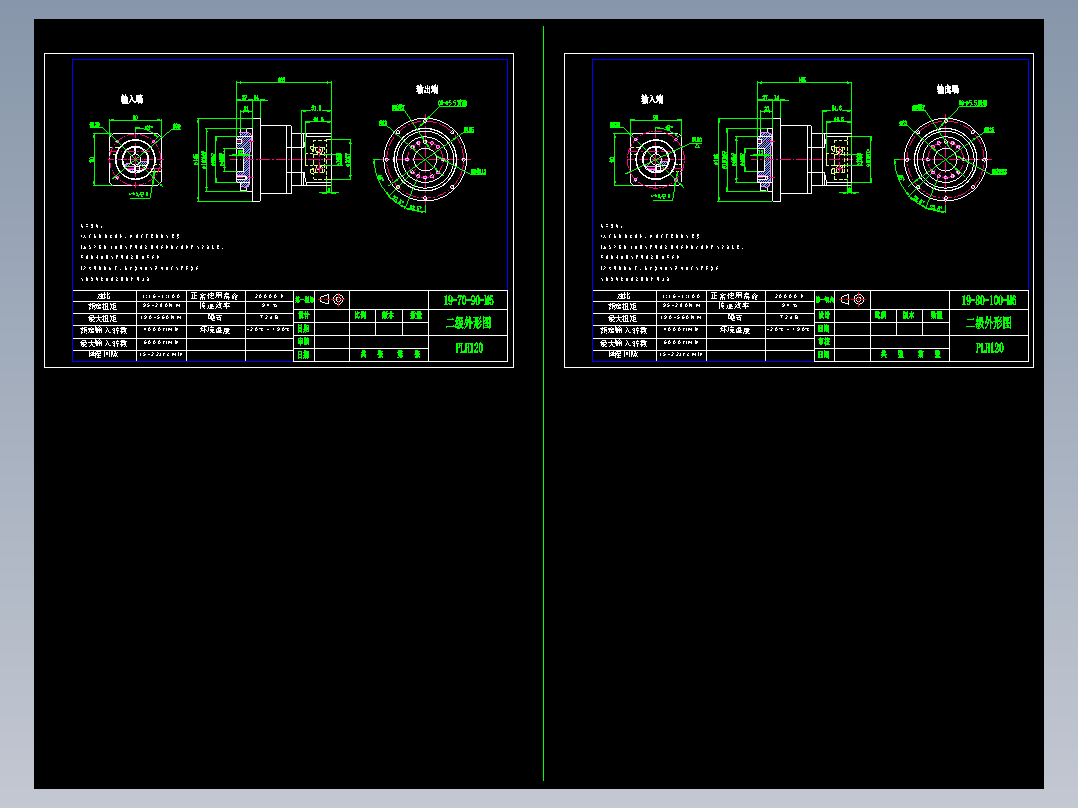Select the 比例 field in right title block

878,313
